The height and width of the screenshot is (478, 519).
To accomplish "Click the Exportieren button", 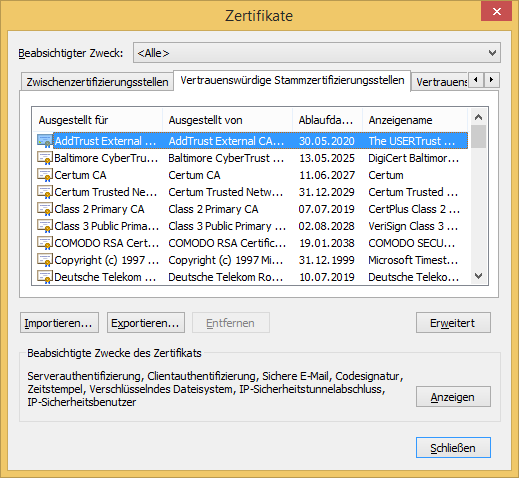I will click(146, 323).
